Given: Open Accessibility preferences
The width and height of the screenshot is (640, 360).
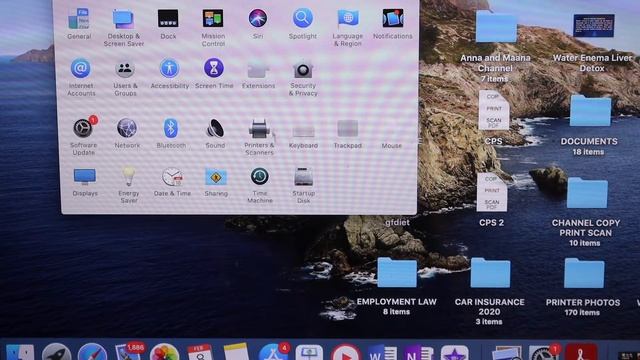Looking at the screenshot, I should [x=169, y=68].
